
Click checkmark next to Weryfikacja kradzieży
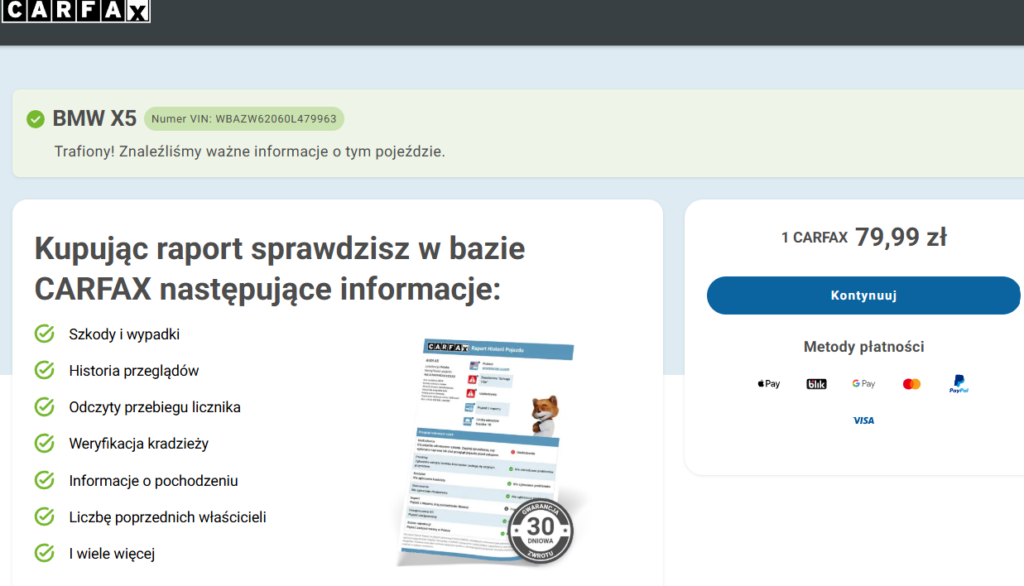pos(44,443)
